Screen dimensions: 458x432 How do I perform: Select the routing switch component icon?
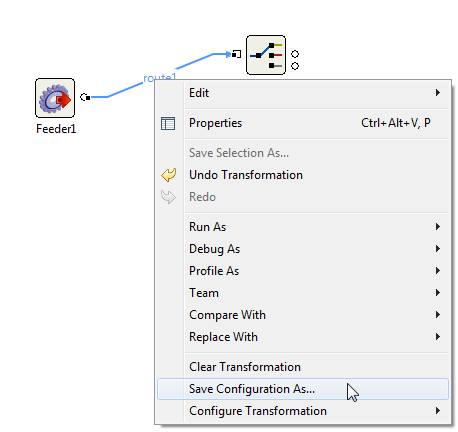(266, 55)
